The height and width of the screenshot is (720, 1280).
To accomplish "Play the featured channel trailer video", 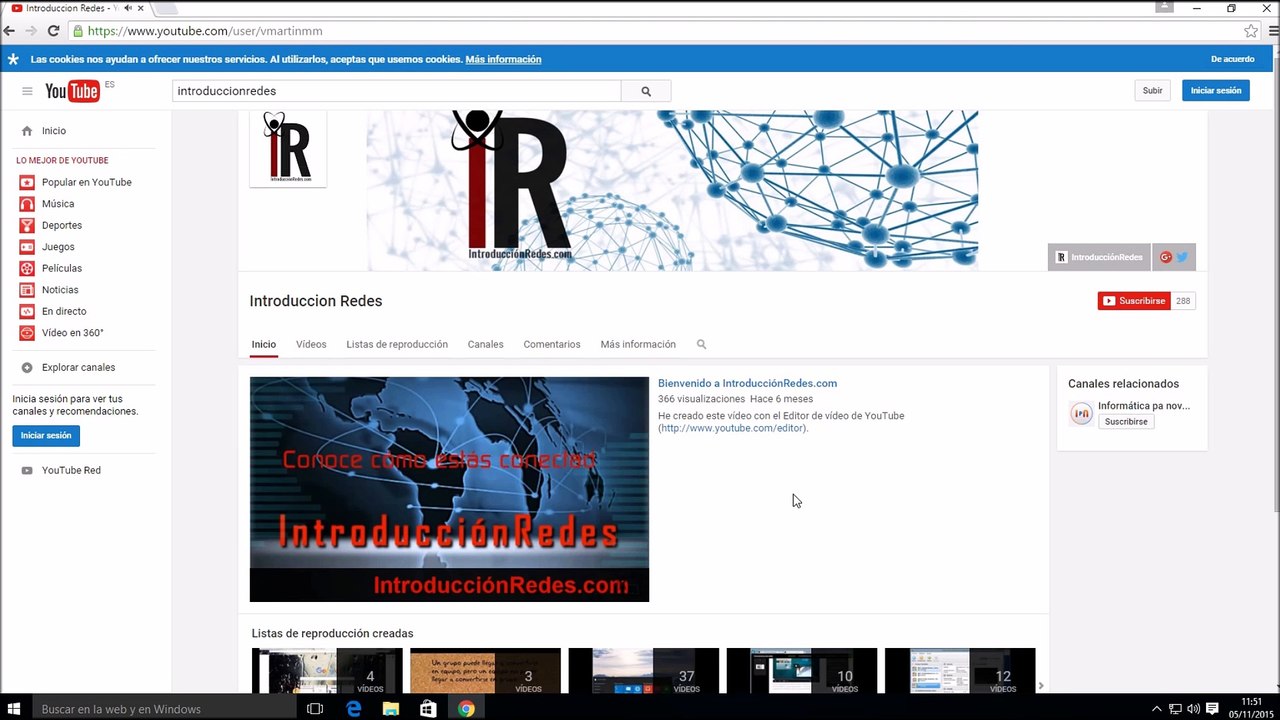I will 449,489.
